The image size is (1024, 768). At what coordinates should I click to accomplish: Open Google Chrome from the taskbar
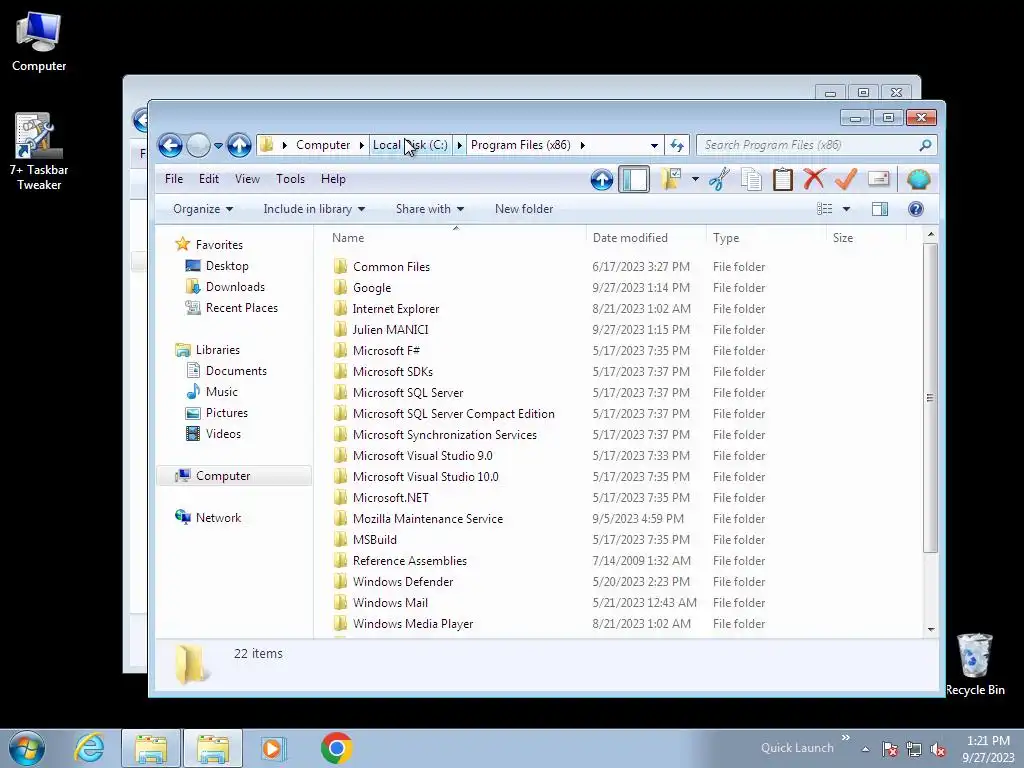pyautogui.click(x=336, y=748)
